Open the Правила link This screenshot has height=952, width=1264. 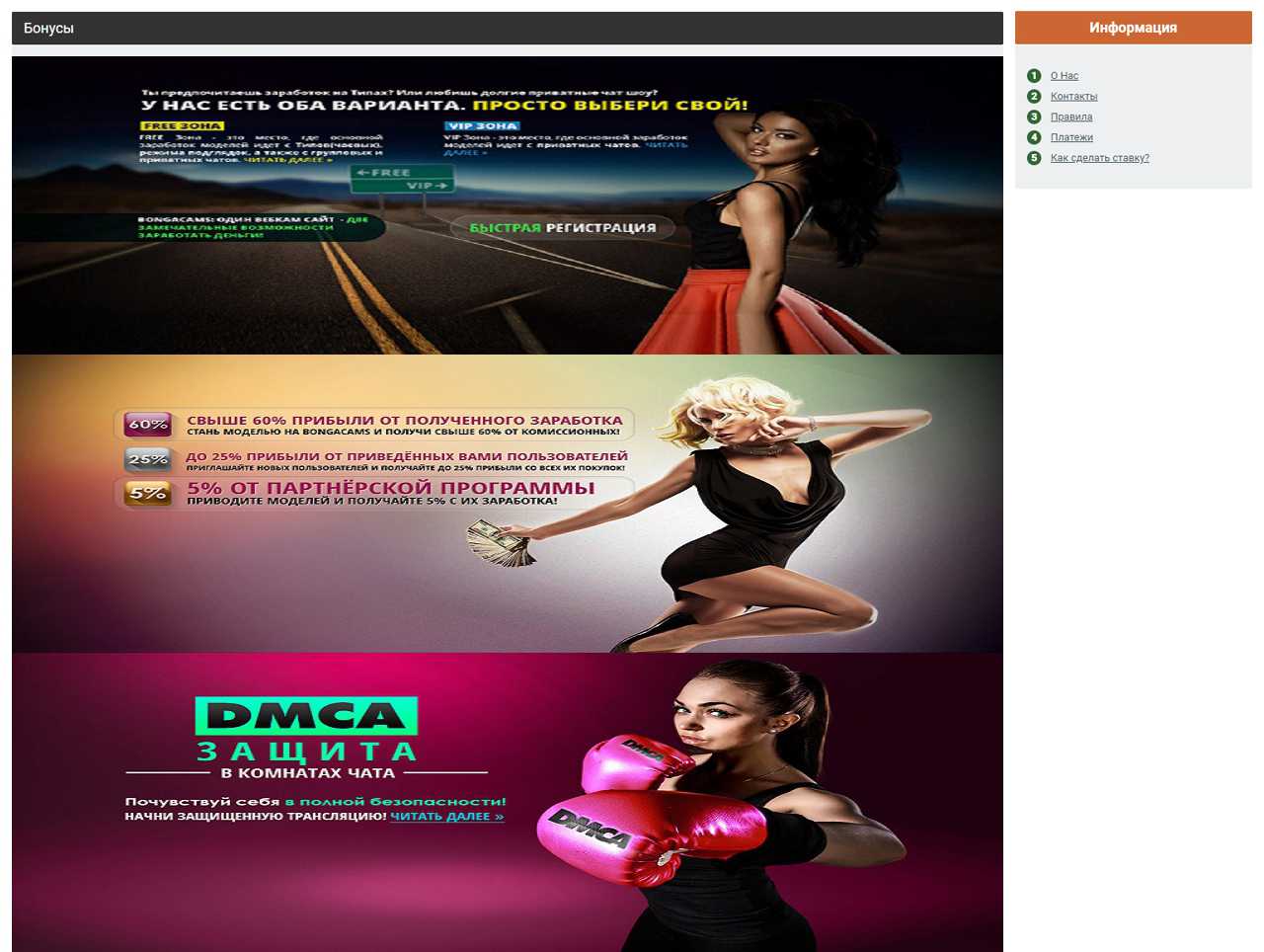coord(1070,118)
